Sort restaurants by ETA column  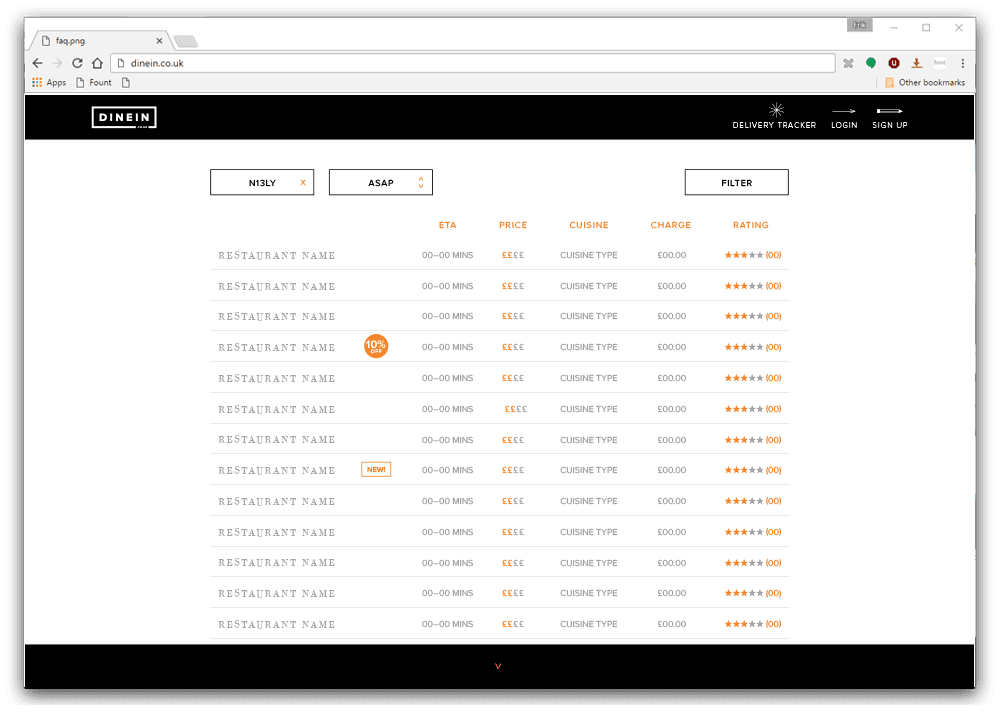click(447, 225)
